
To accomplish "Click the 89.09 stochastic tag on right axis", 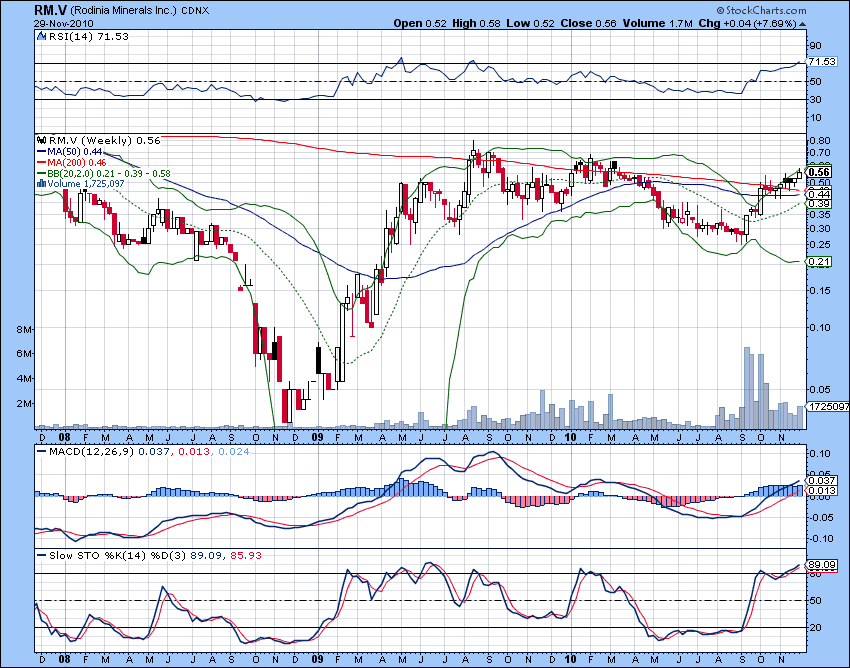I will (x=822, y=564).
